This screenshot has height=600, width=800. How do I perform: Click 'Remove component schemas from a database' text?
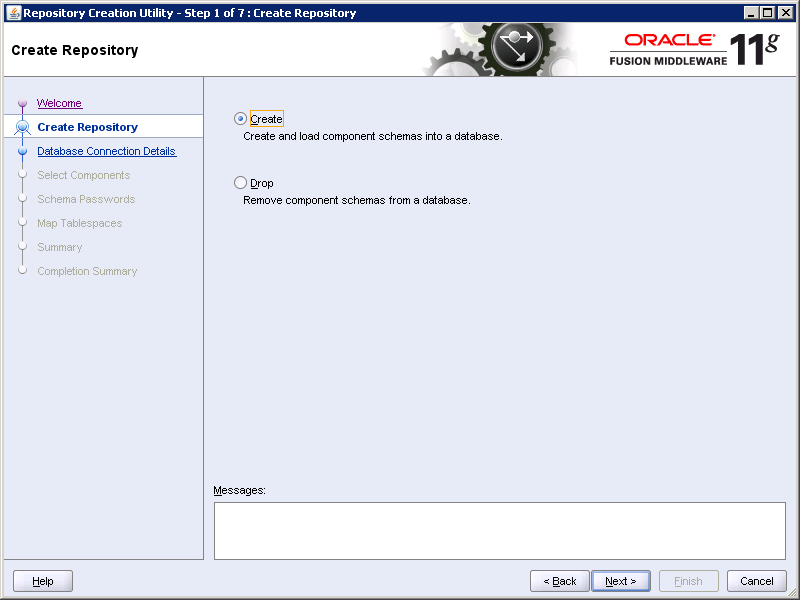tap(357, 200)
